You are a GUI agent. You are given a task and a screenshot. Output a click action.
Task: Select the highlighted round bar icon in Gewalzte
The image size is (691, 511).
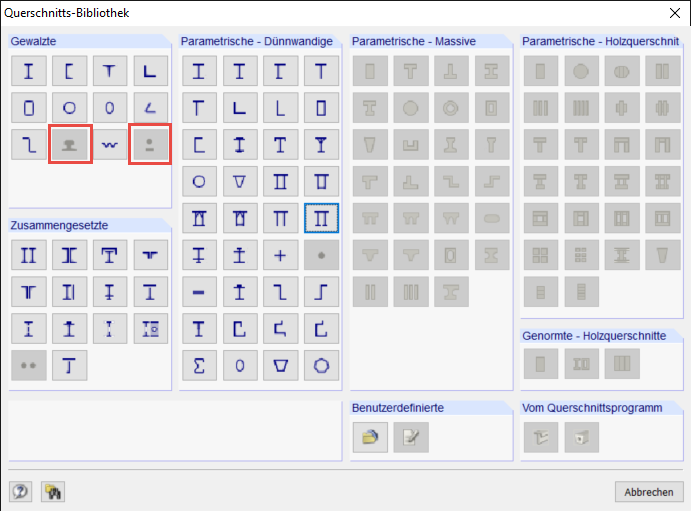coord(151,146)
